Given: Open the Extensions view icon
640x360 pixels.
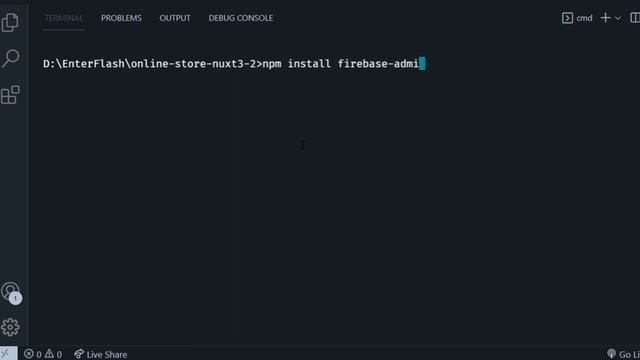Looking at the screenshot, I should click(x=10, y=95).
